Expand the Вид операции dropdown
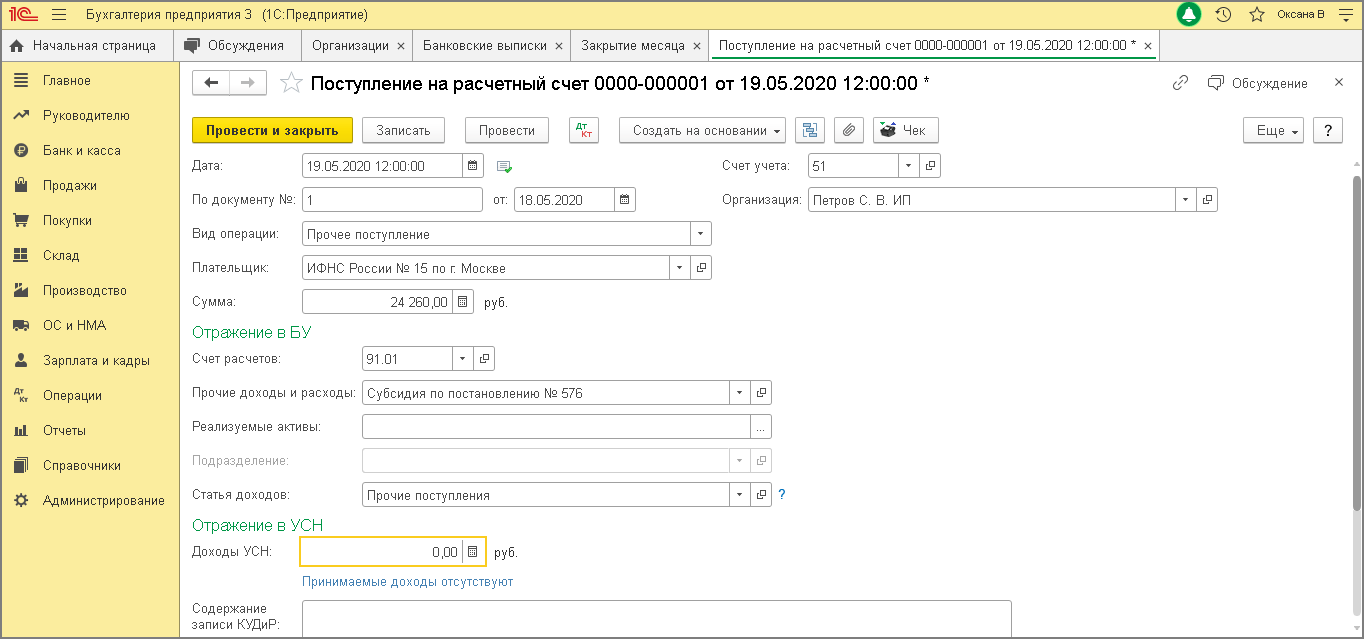This screenshot has width=1364, height=639. pyautogui.click(x=701, y=234)
